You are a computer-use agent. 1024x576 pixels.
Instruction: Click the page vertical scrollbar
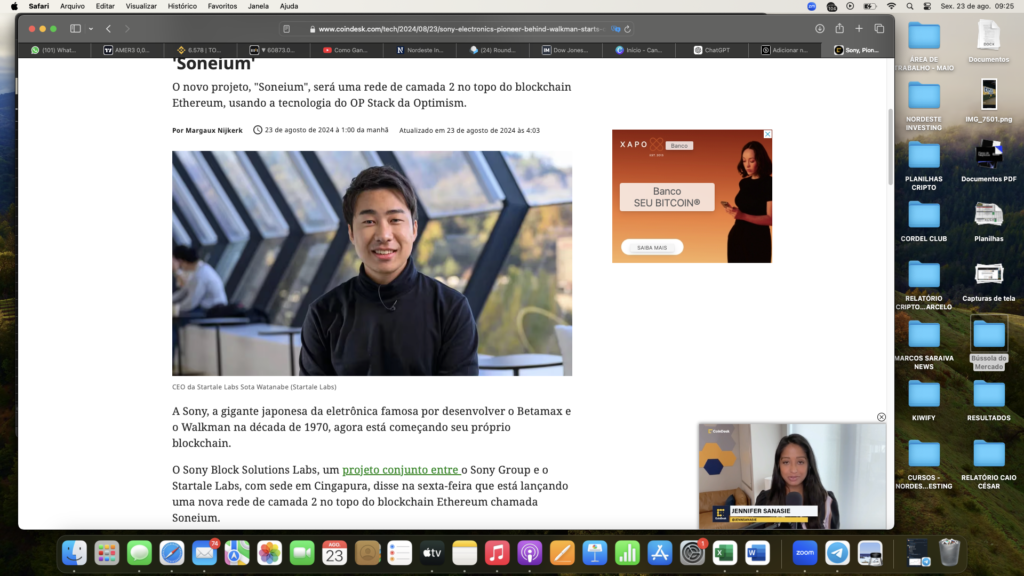tap(890, 147)
